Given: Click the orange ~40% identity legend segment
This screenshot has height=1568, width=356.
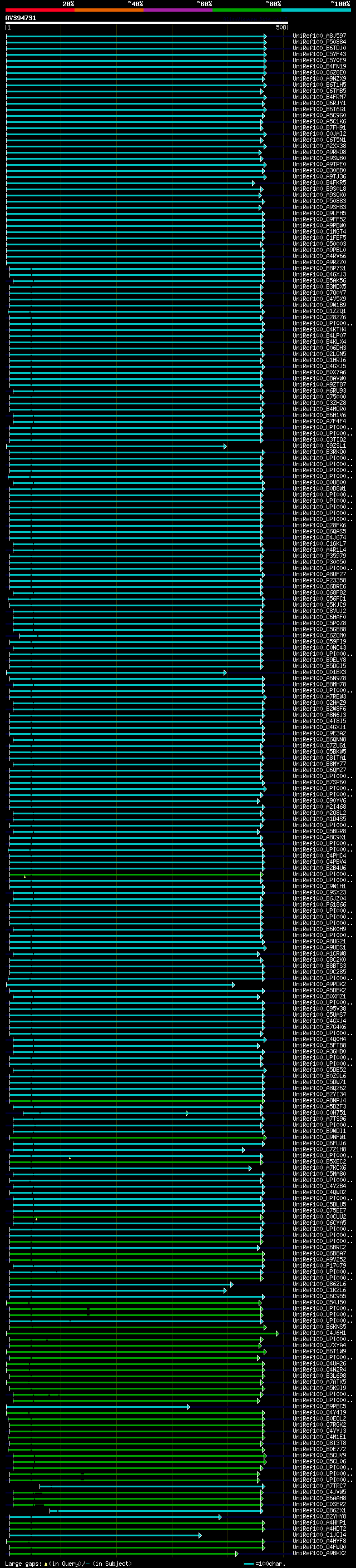Looking at the screenshot, I should point(109,10).
